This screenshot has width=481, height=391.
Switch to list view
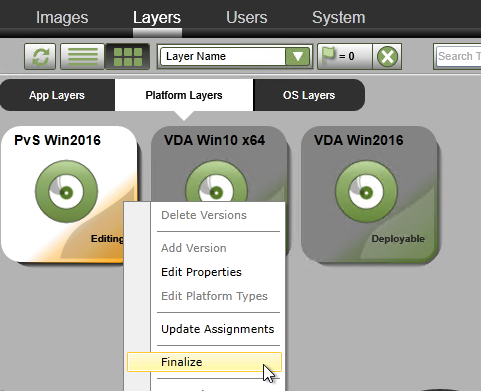[82, 56]
